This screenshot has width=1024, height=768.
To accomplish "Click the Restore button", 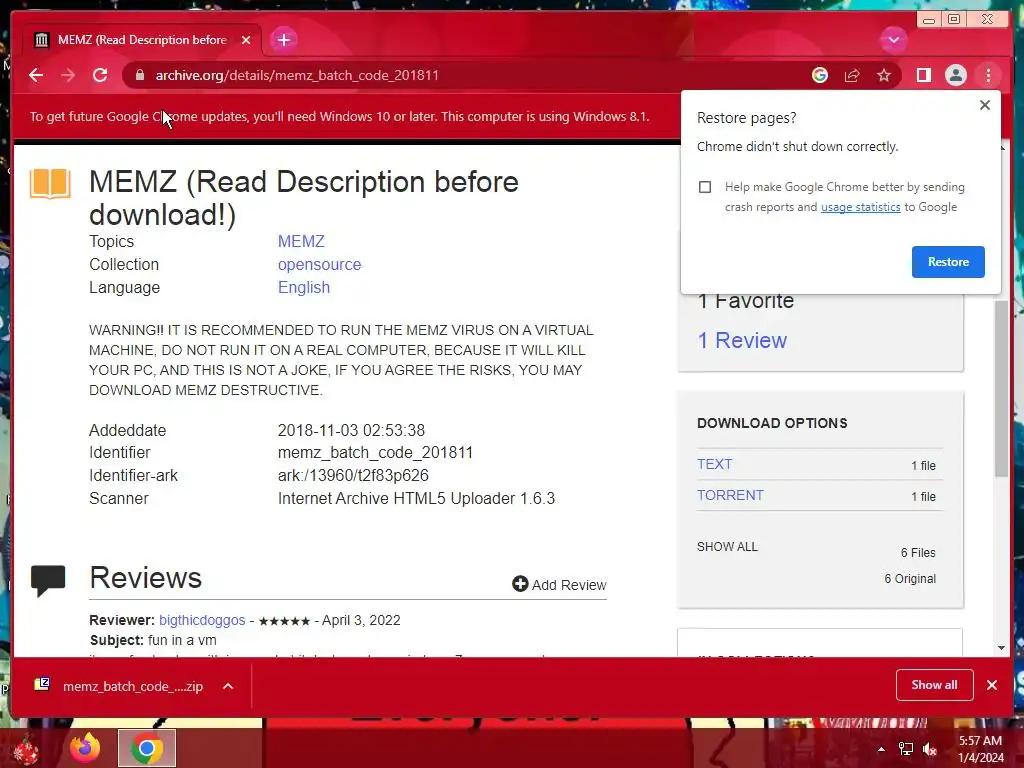I will [x=948, y=262].
